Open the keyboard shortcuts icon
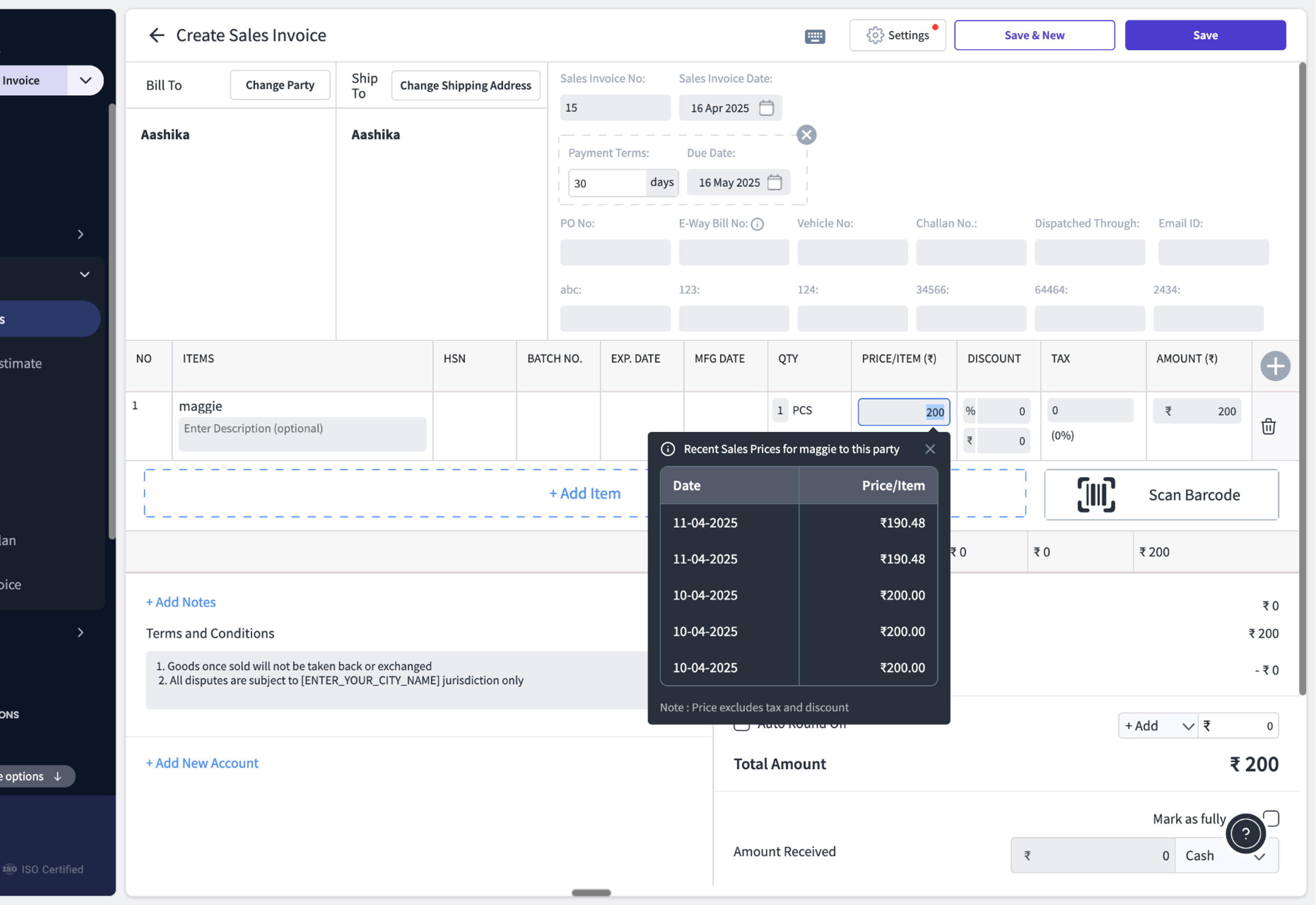The width and height of the screenshot is (1316, 905). (x=815, y=36)
